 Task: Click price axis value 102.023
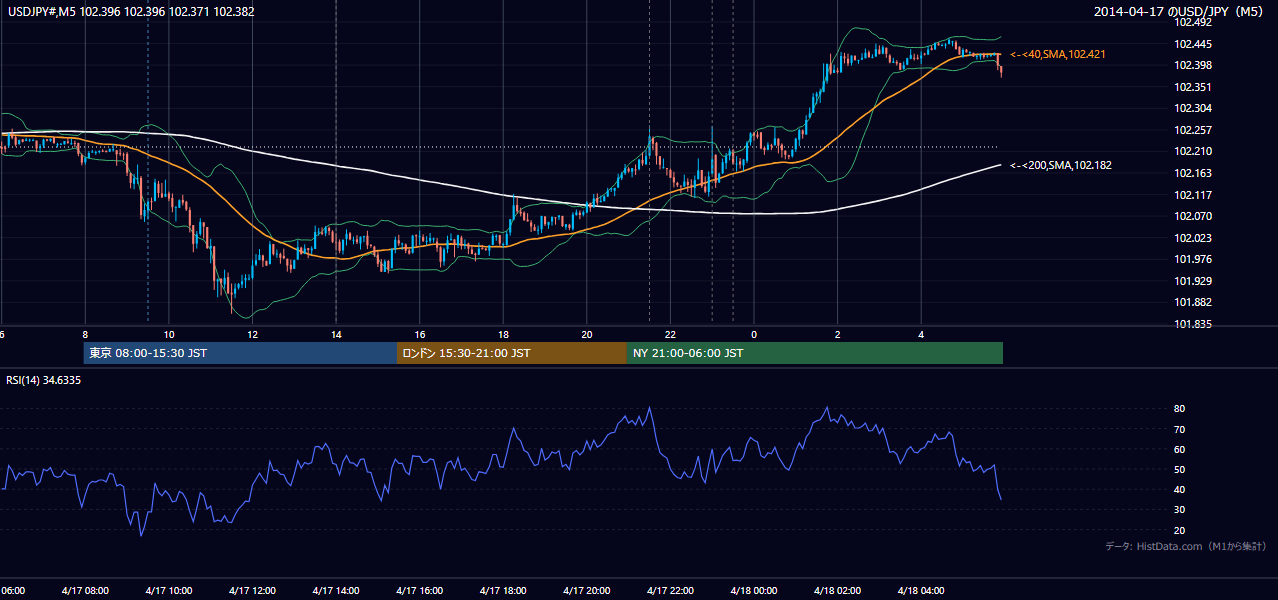point(1192,238)
